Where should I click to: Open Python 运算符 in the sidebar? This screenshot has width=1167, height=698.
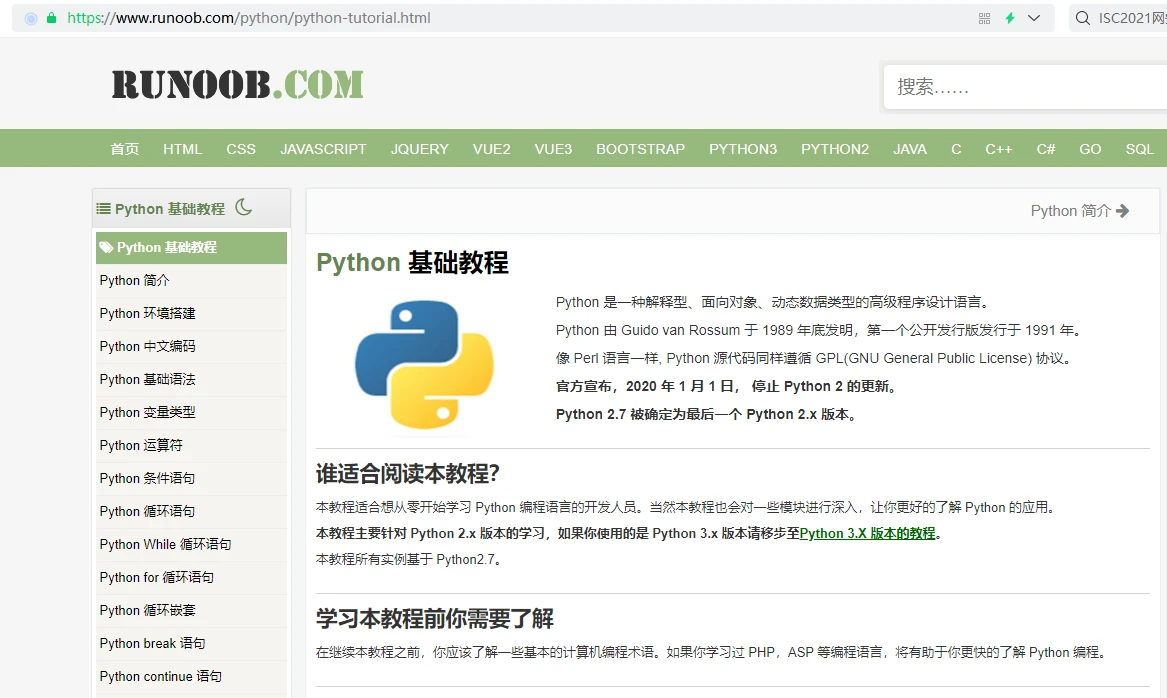click(x=191, y=446)
